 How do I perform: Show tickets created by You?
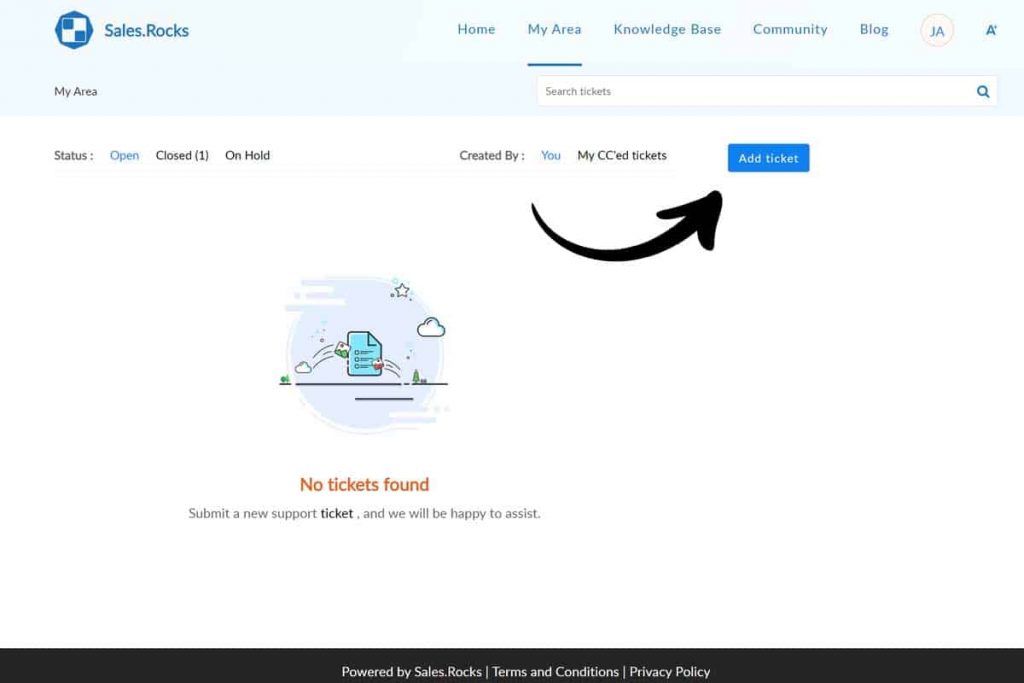pyautogui.click(x=551, y=156)
